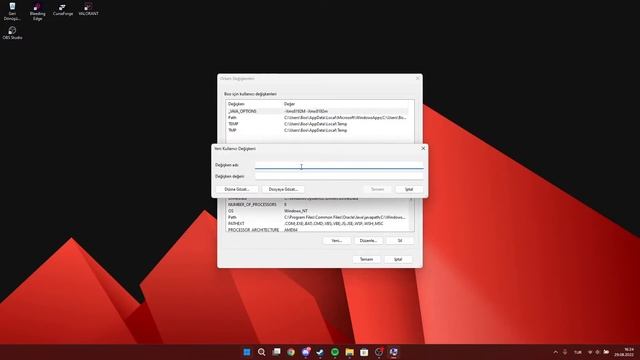This screenshot has width=640, height=360.
Task: Open Microsoft Store from the taskbar
Action: 364,352
